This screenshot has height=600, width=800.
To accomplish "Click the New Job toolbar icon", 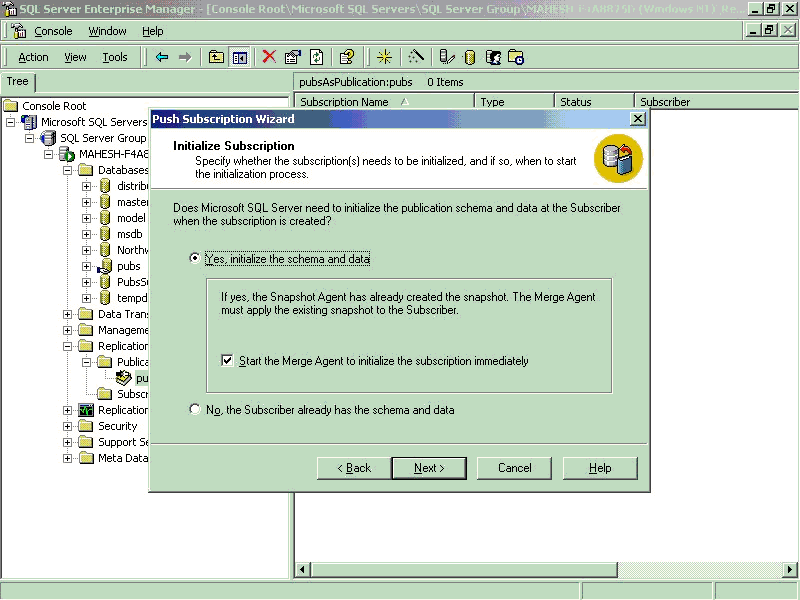I will pyautogui.click(x=516, y=57).
